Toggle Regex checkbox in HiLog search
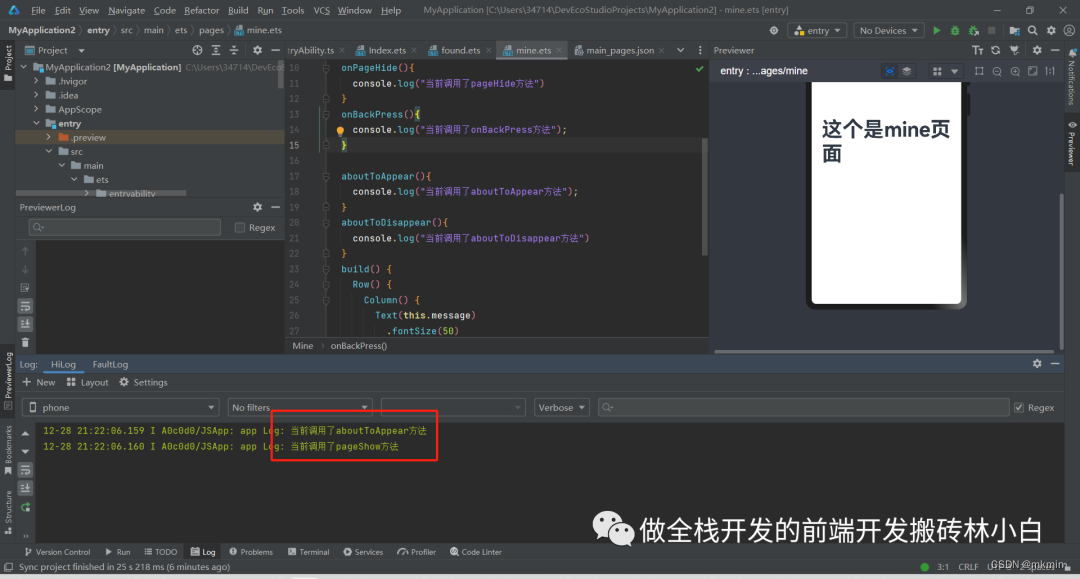1080x579 pixels. [1019, 408]
